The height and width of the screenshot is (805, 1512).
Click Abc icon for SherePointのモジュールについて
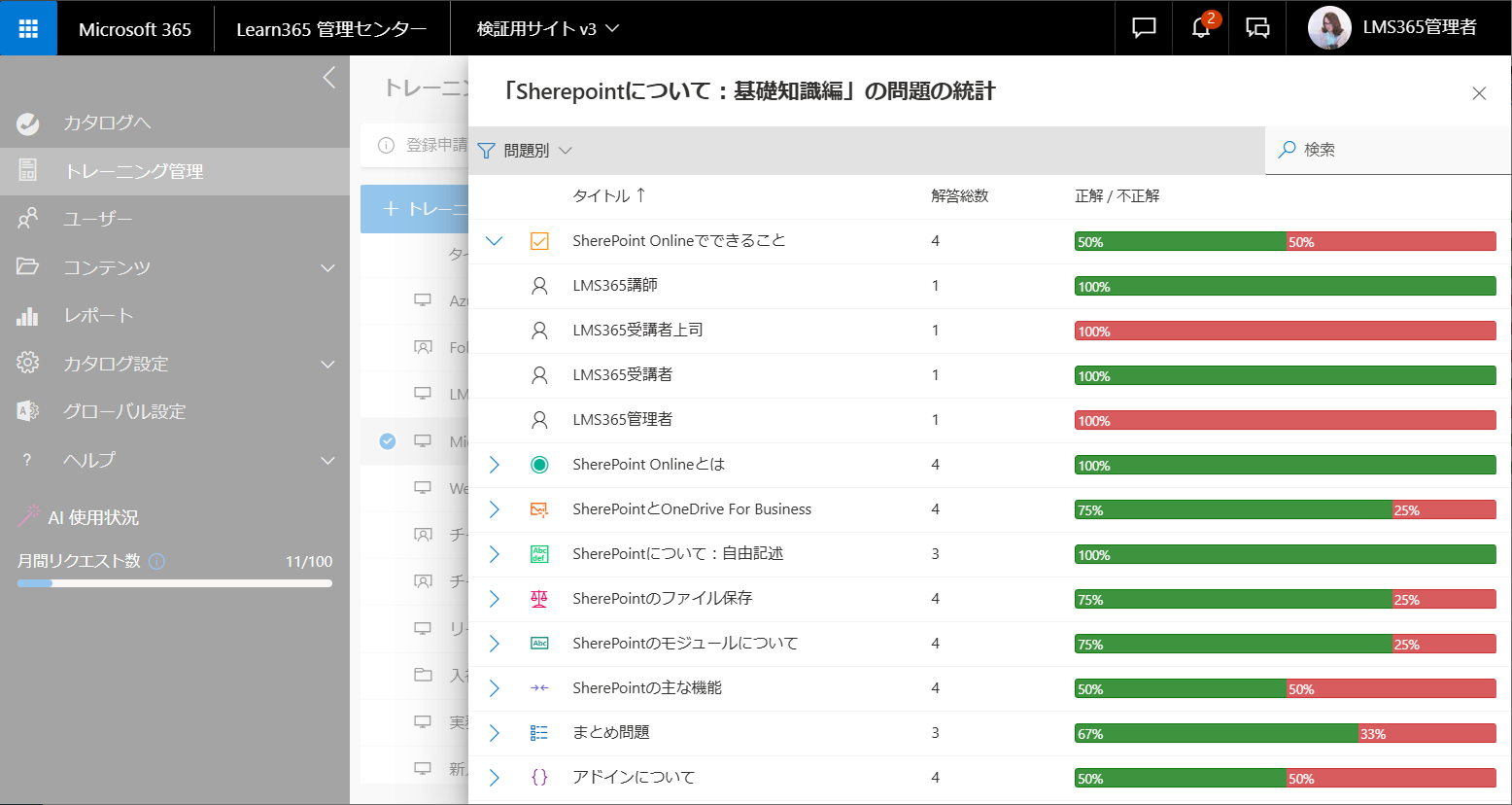click(539, 644)
